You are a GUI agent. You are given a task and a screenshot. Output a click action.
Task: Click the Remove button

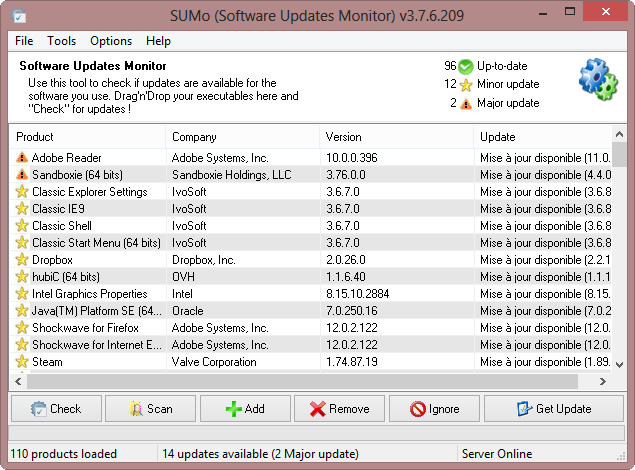(x=339, y=409)
